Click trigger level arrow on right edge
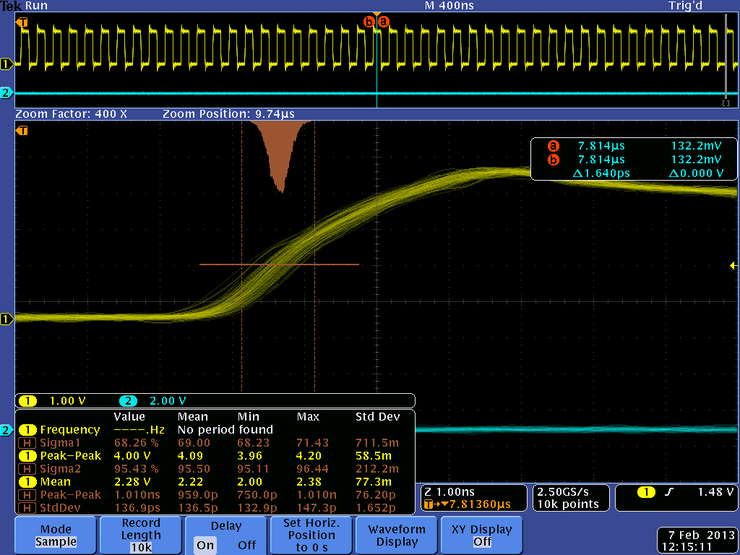The width and height of the screenshot is (740, 555). (x=733, y=266)
